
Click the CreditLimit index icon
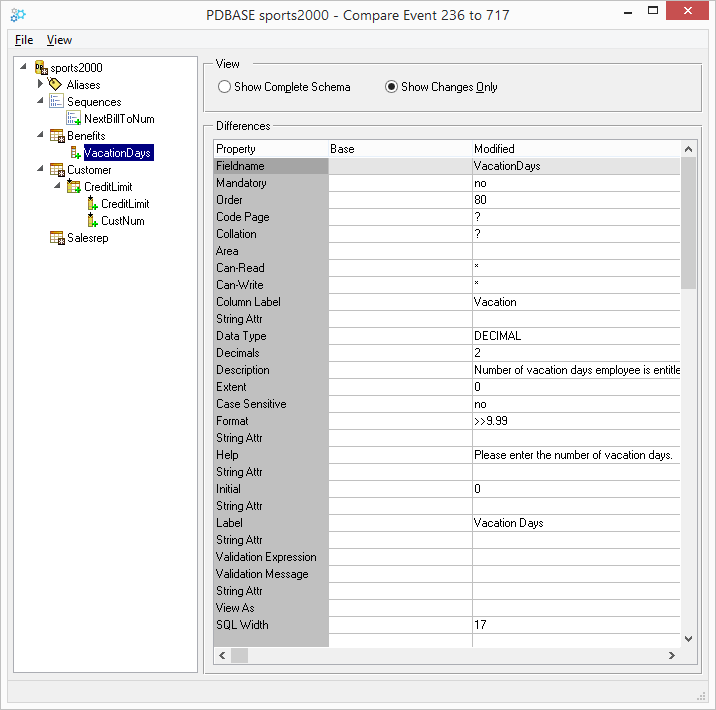click(x=74, y=186)
